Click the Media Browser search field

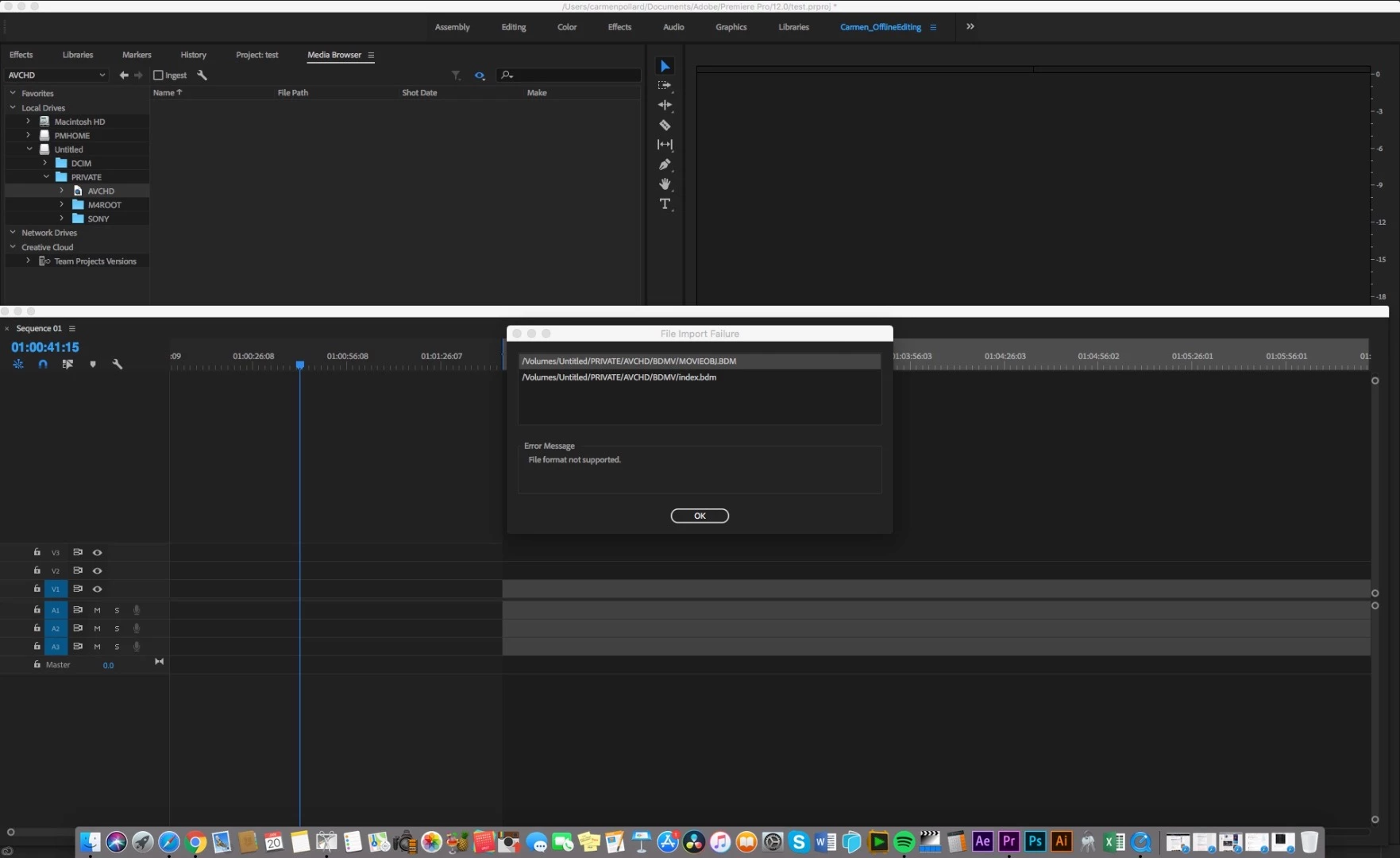[x=569, y=75]
